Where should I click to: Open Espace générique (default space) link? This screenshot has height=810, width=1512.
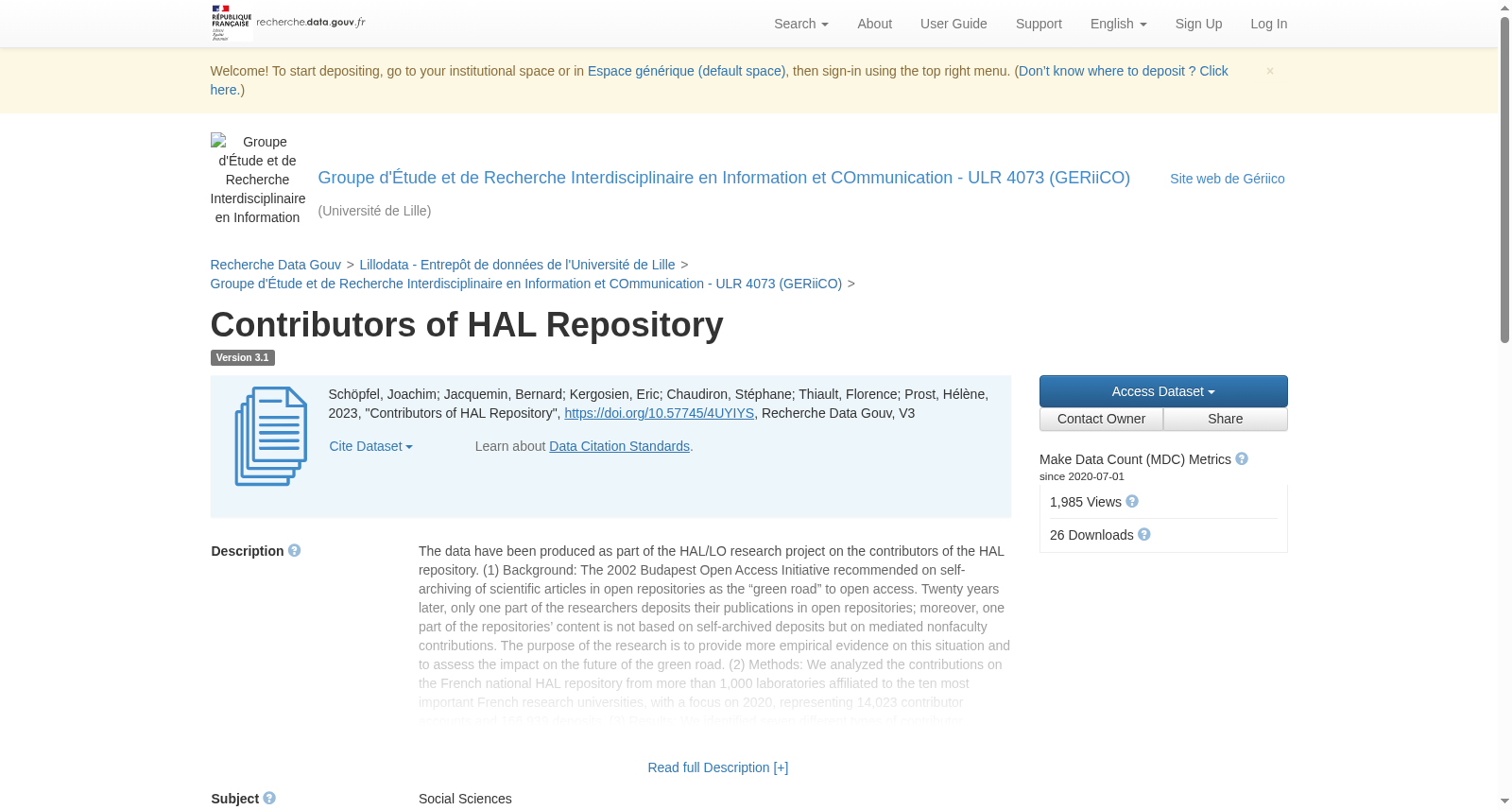tap(686, 71)
